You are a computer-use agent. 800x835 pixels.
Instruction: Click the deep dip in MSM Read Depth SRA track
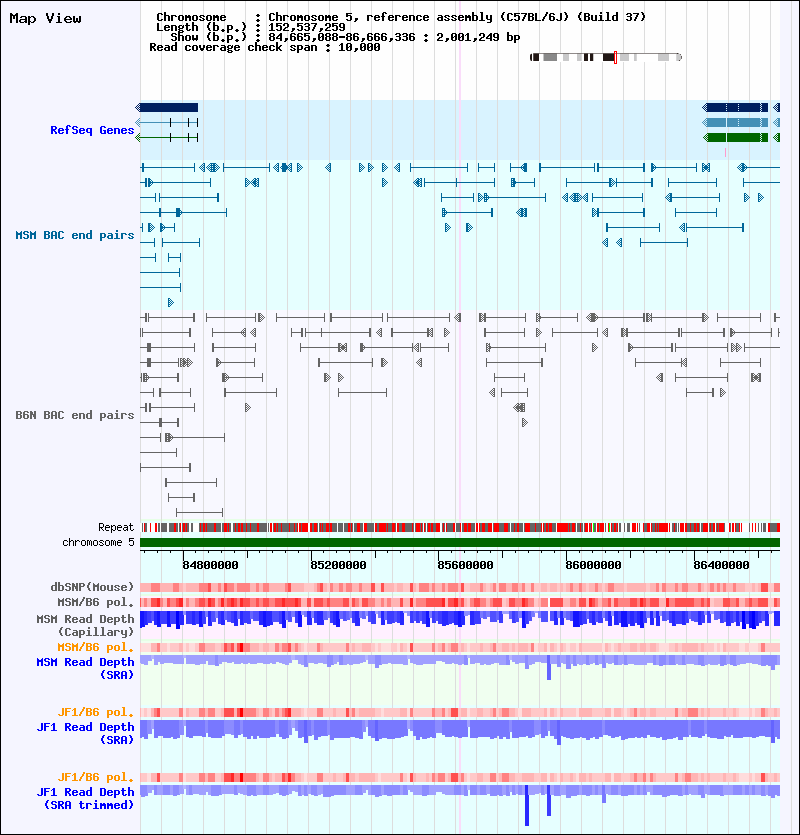(x=549, y=668)
